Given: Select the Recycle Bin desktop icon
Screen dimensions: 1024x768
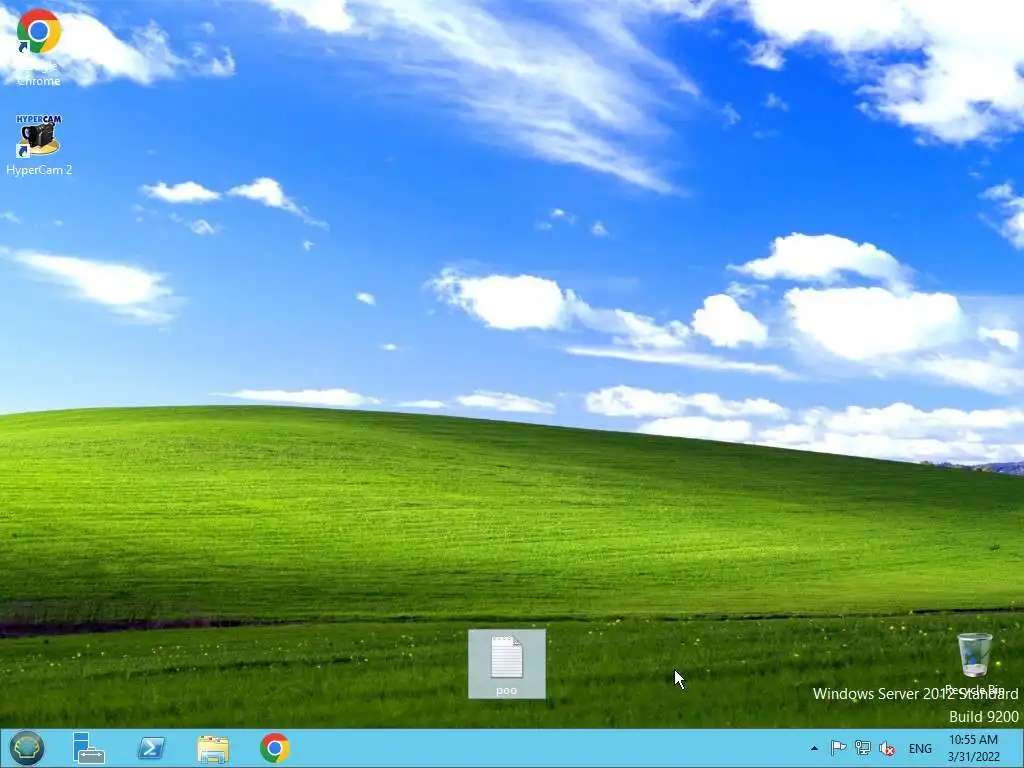Looking at the screenshot, I should click(974, 663).
